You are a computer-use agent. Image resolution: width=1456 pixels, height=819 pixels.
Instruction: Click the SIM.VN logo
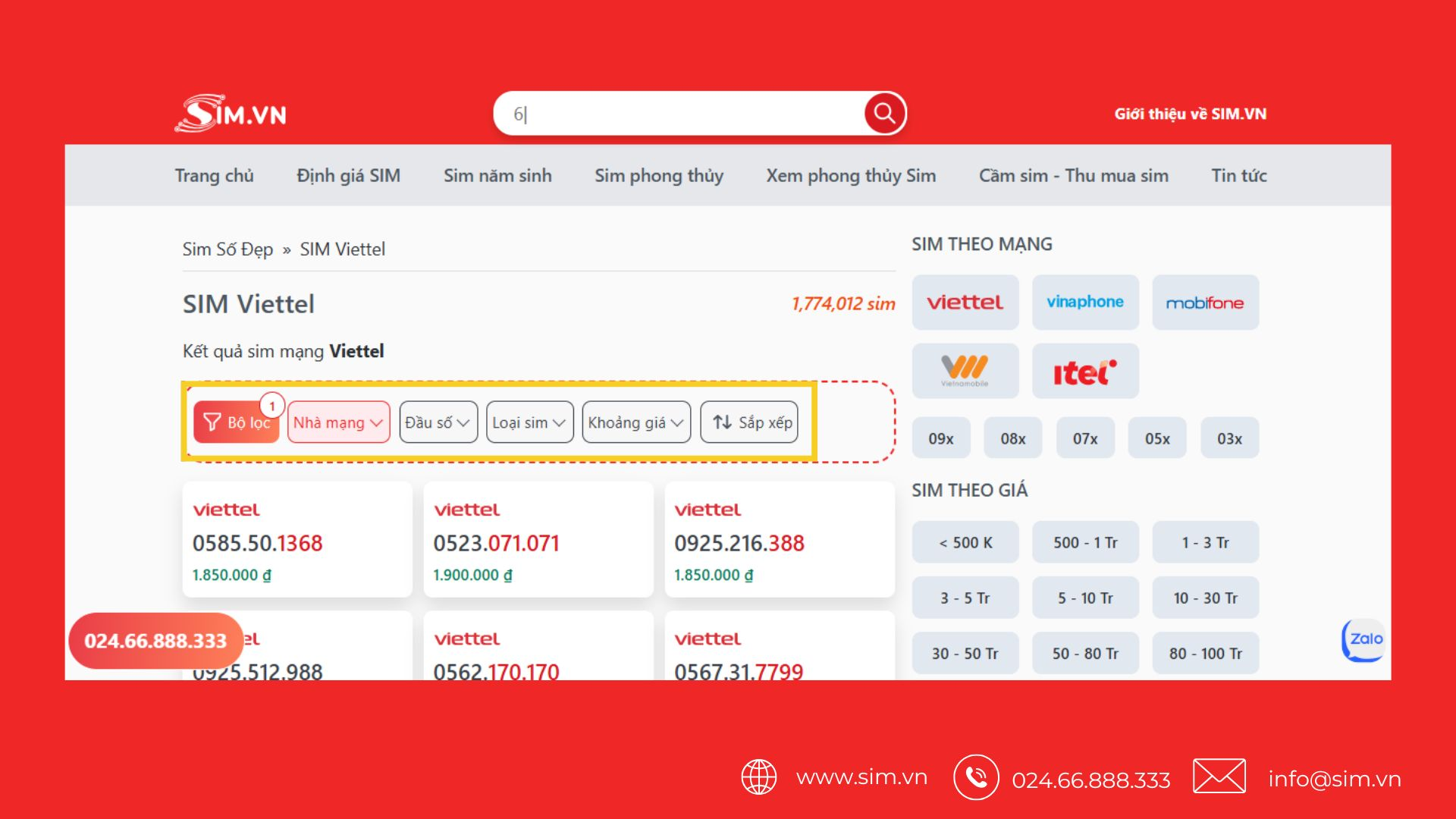(x=231, y=114)
